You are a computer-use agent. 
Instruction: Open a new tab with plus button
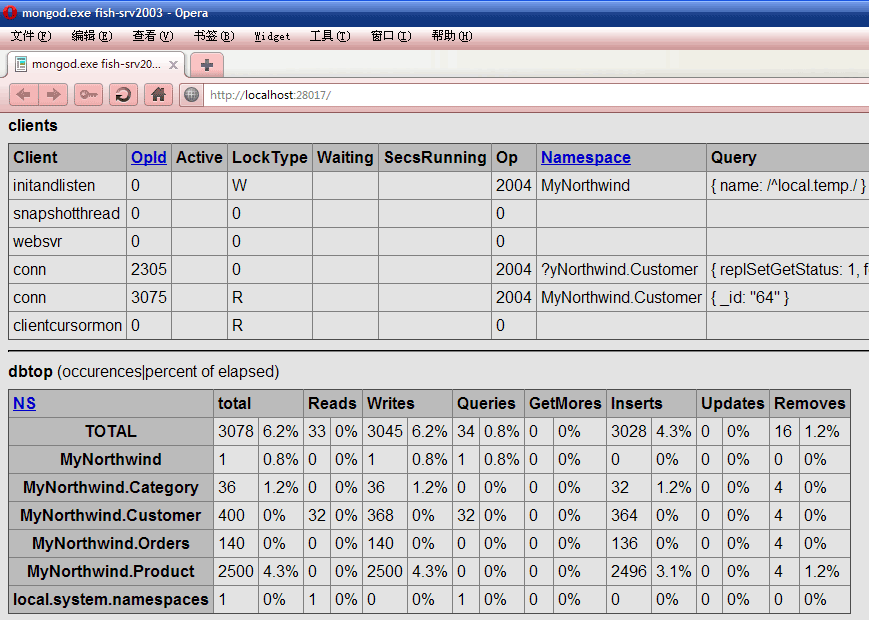(x=207, y=65)
